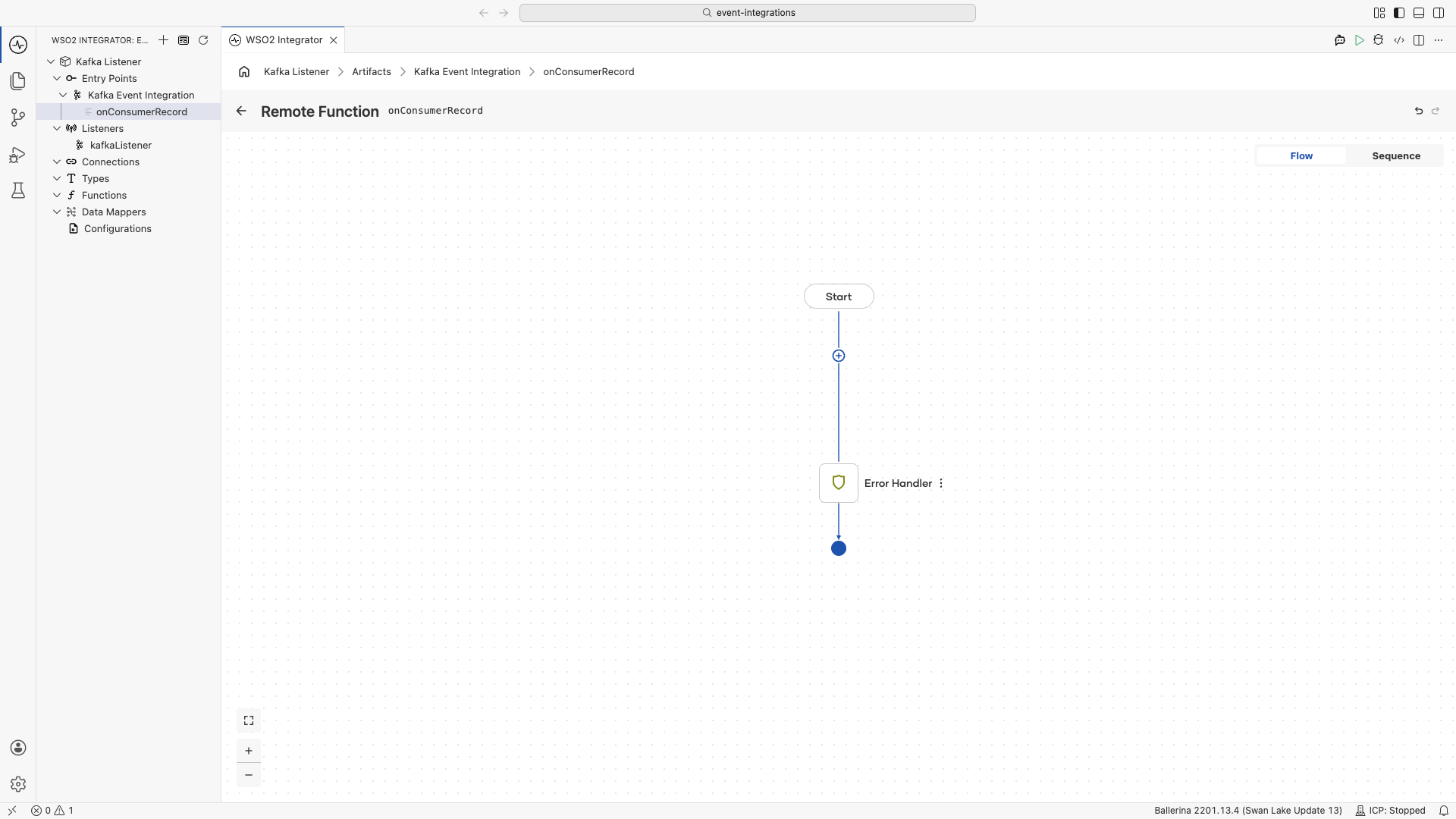
Task: Open the Run and Debug view
Action: click(x=18, y=155)
